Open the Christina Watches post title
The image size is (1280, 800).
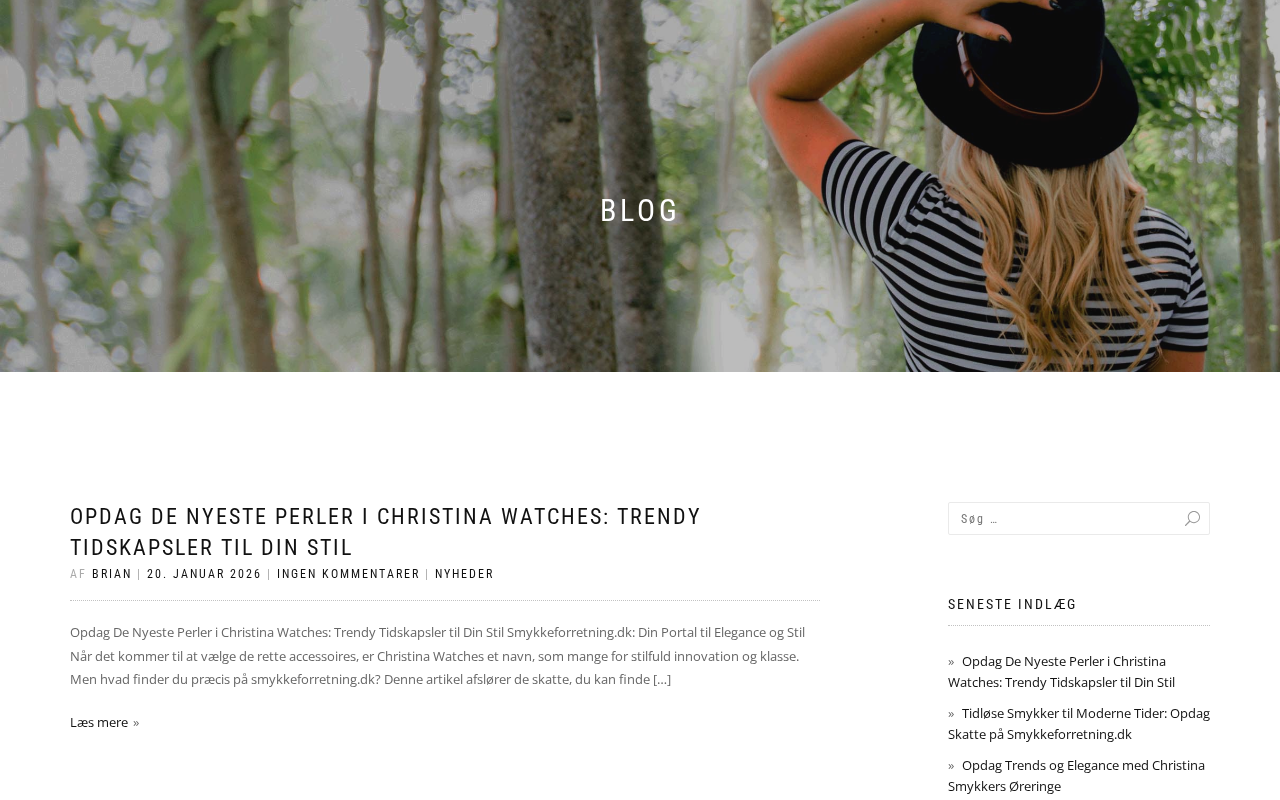pos(385,532)
